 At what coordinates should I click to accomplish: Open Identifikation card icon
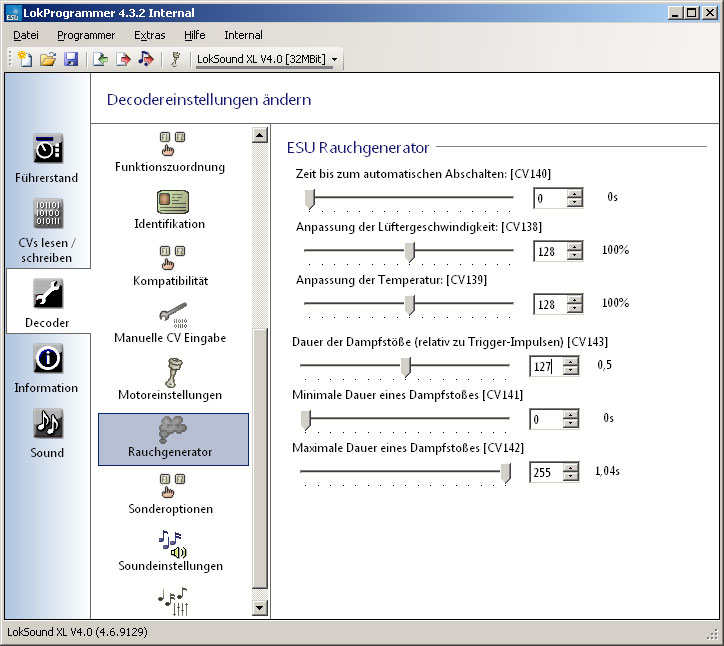pos(172,202)
